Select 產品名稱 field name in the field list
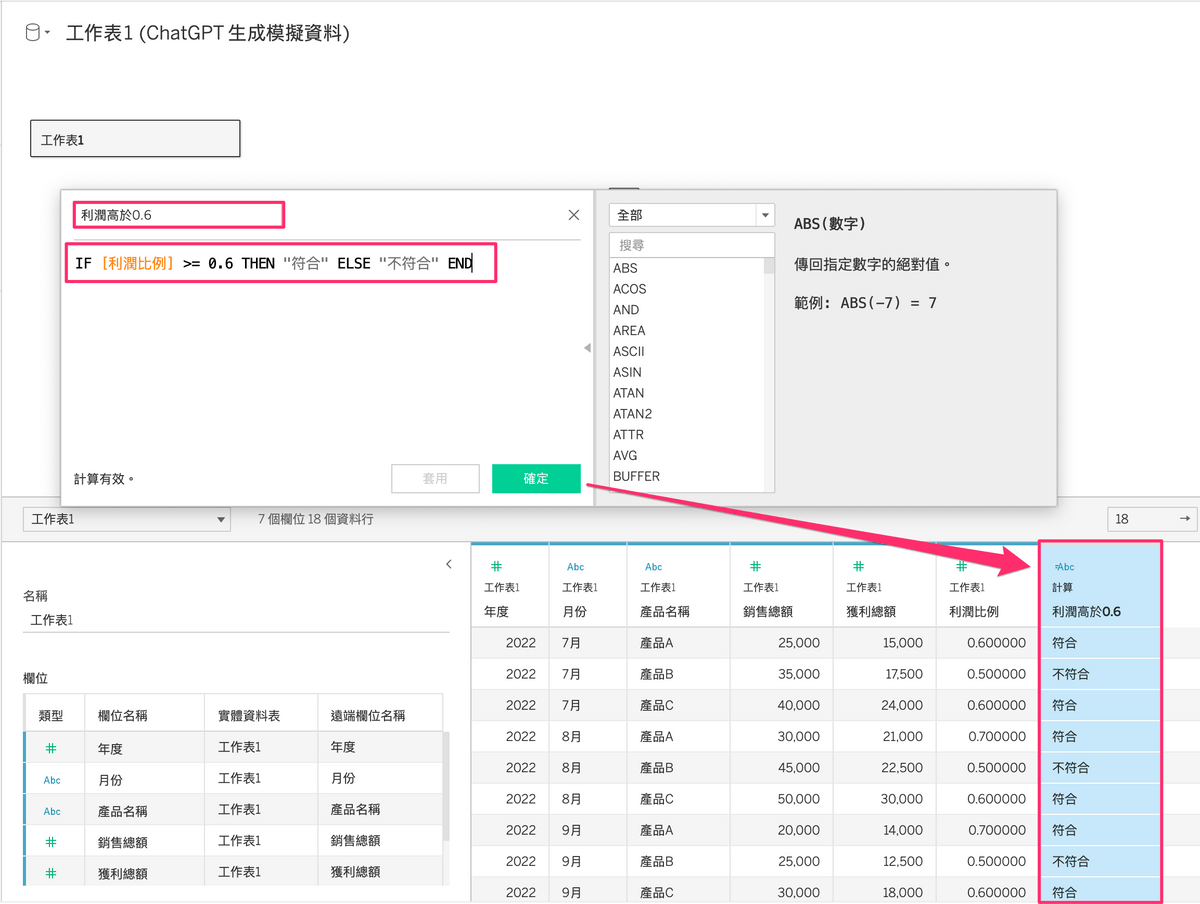The height and width of the screenshot is (904, 1200). pyautogui.click(x=122, y=811)
